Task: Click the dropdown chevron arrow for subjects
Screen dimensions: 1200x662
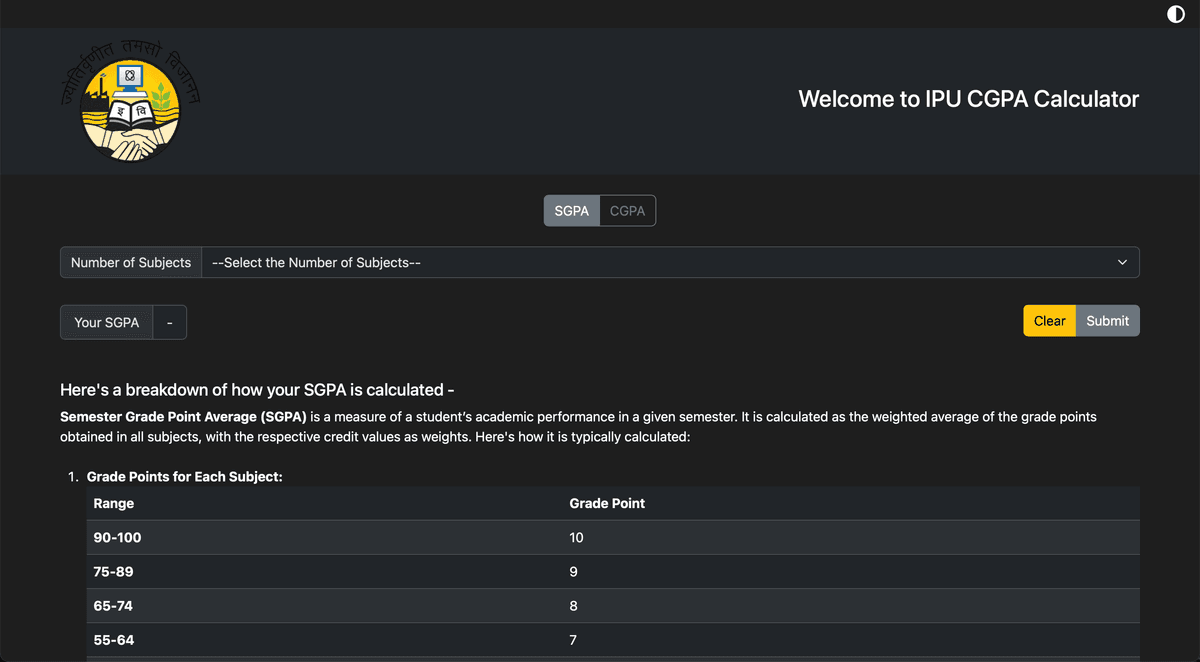Action: (1122, 263)
